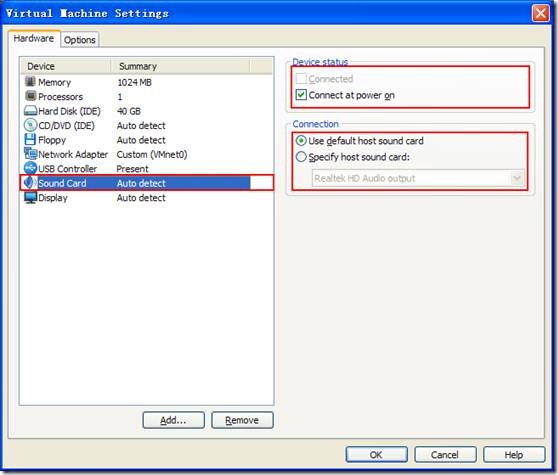Open Help for this dialog
The image size is (558, 475).
(x=514, y=454)
